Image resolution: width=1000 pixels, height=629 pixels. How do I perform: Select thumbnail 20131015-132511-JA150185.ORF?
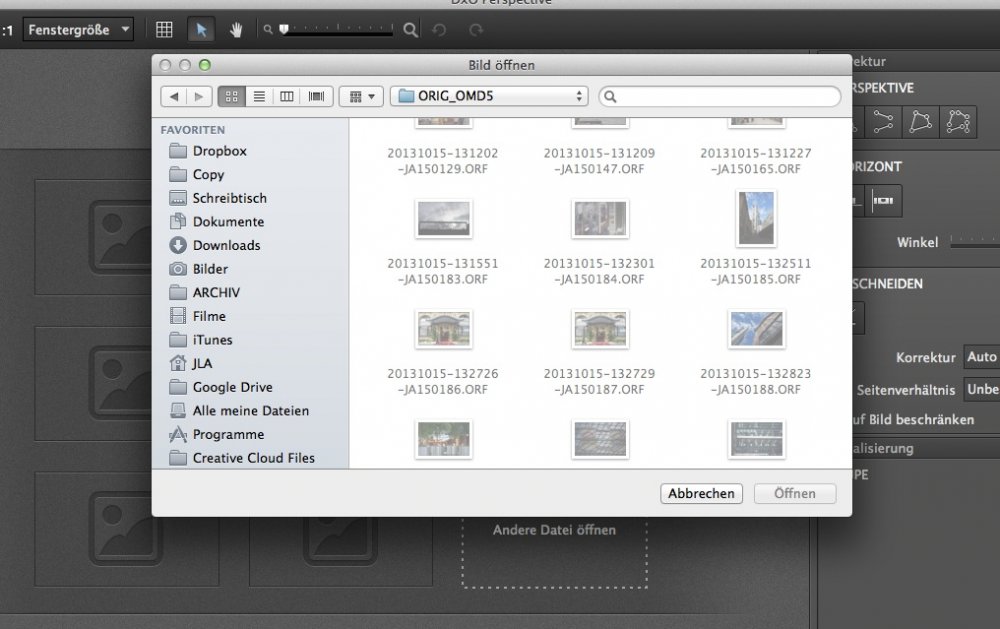point(756,218)
